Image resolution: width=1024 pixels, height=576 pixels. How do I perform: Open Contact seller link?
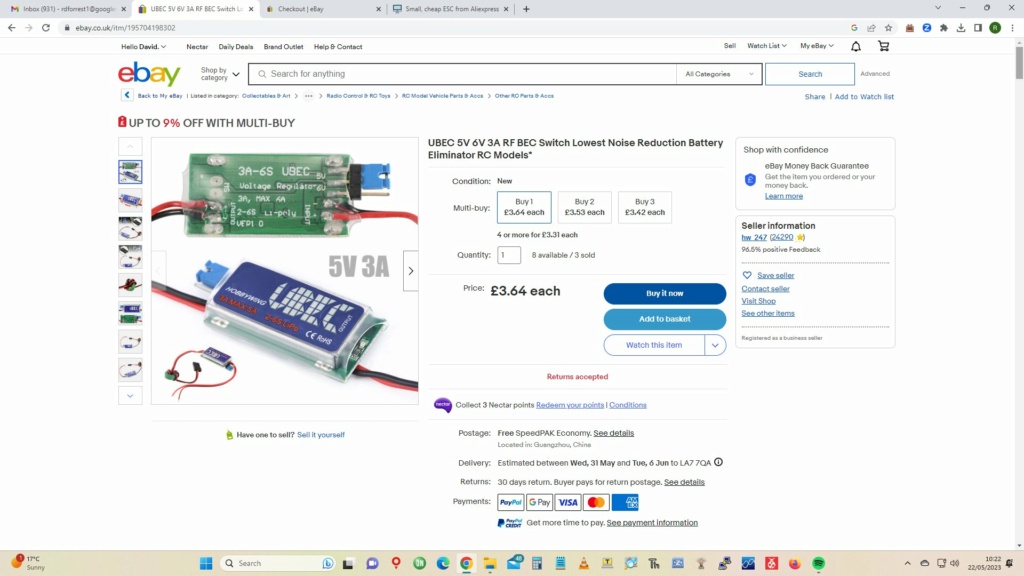click(765, 289)
